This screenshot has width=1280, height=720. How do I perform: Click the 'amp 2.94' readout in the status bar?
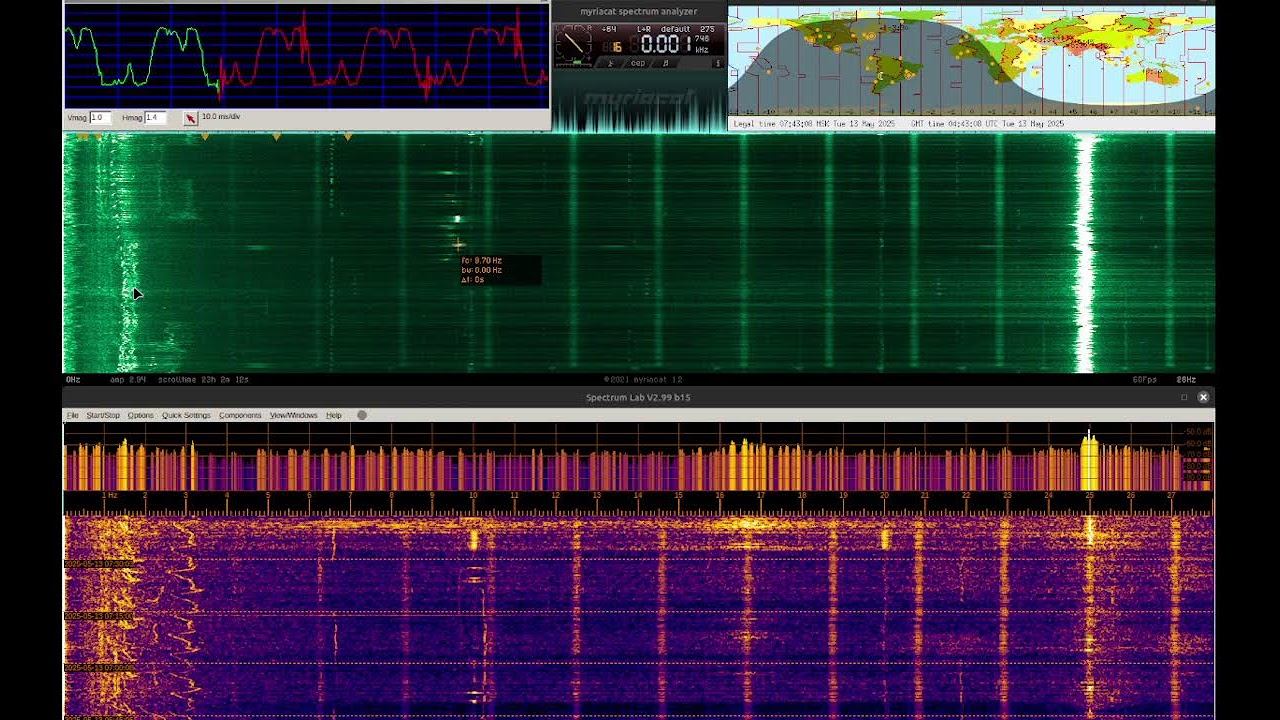(x=129, y=380)
